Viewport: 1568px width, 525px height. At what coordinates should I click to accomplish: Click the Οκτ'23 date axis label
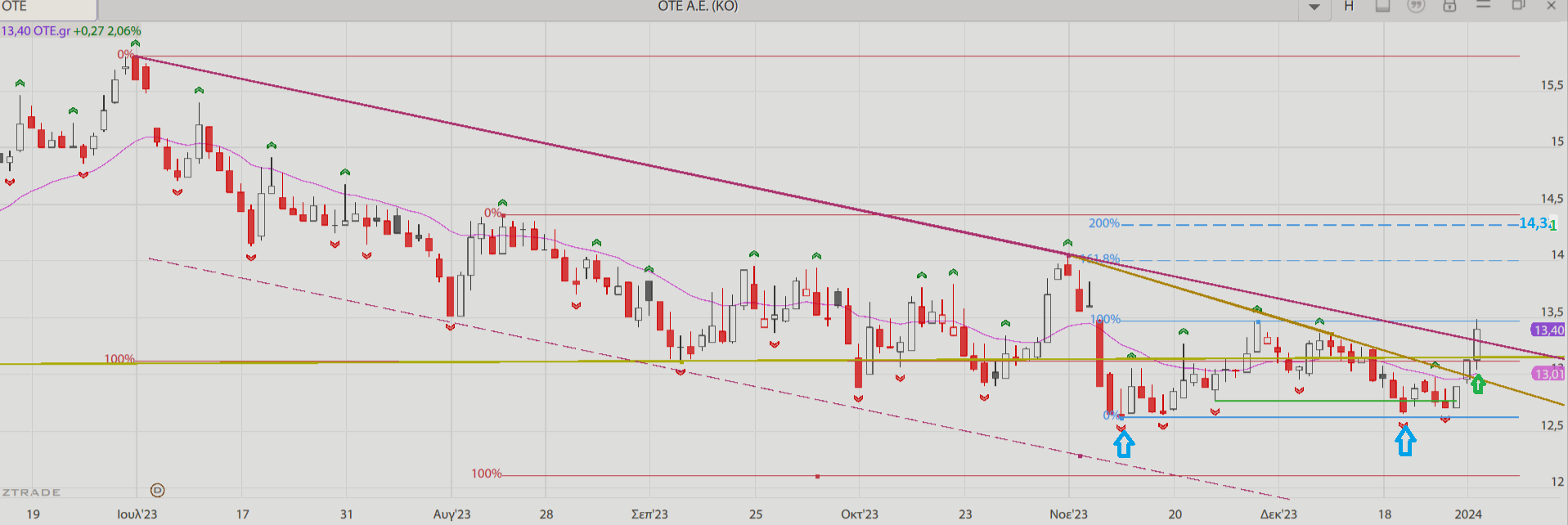(860, 514)
